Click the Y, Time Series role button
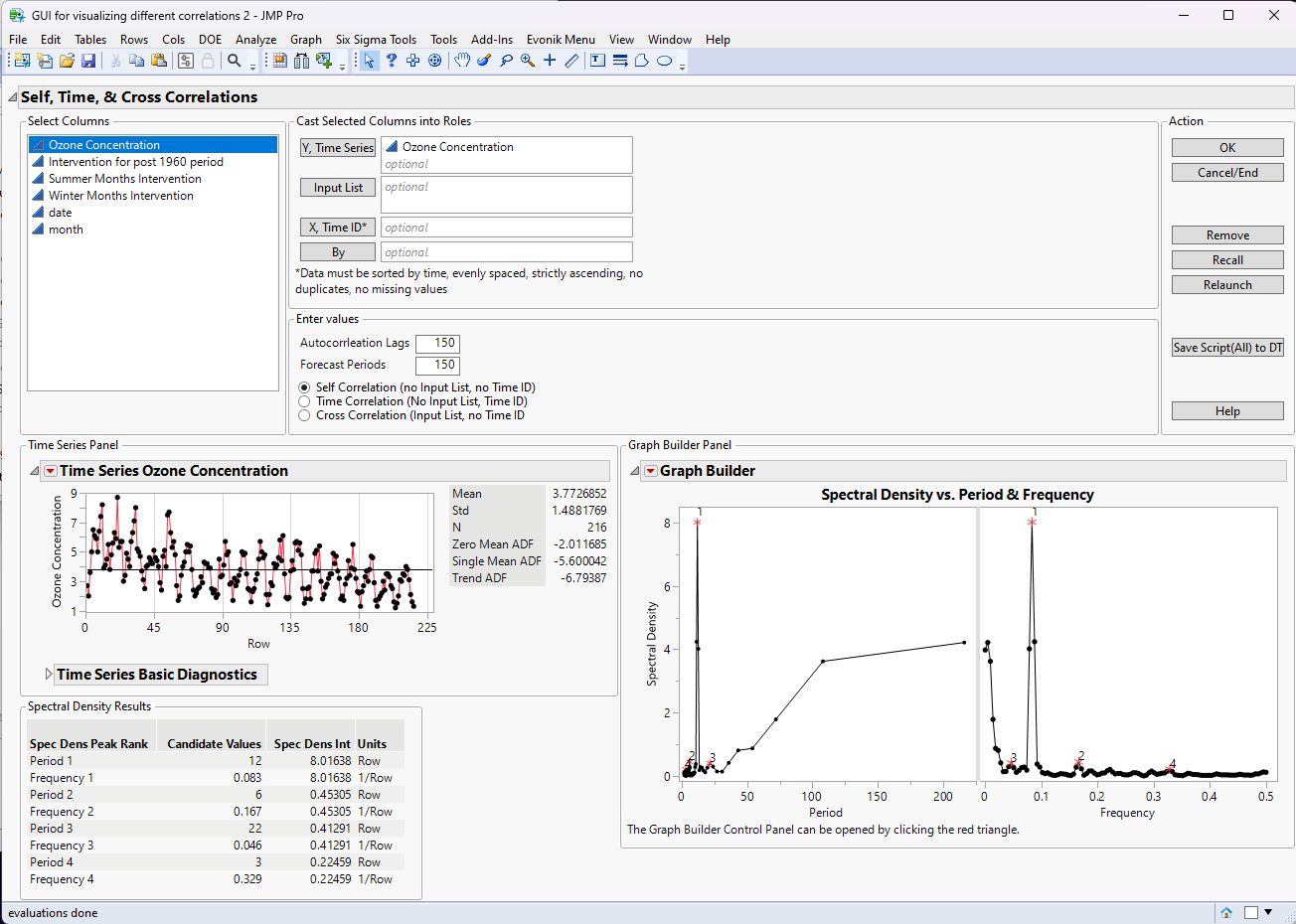The height and width of the screenshot is (924, 1296). click(x=338, y=148)
